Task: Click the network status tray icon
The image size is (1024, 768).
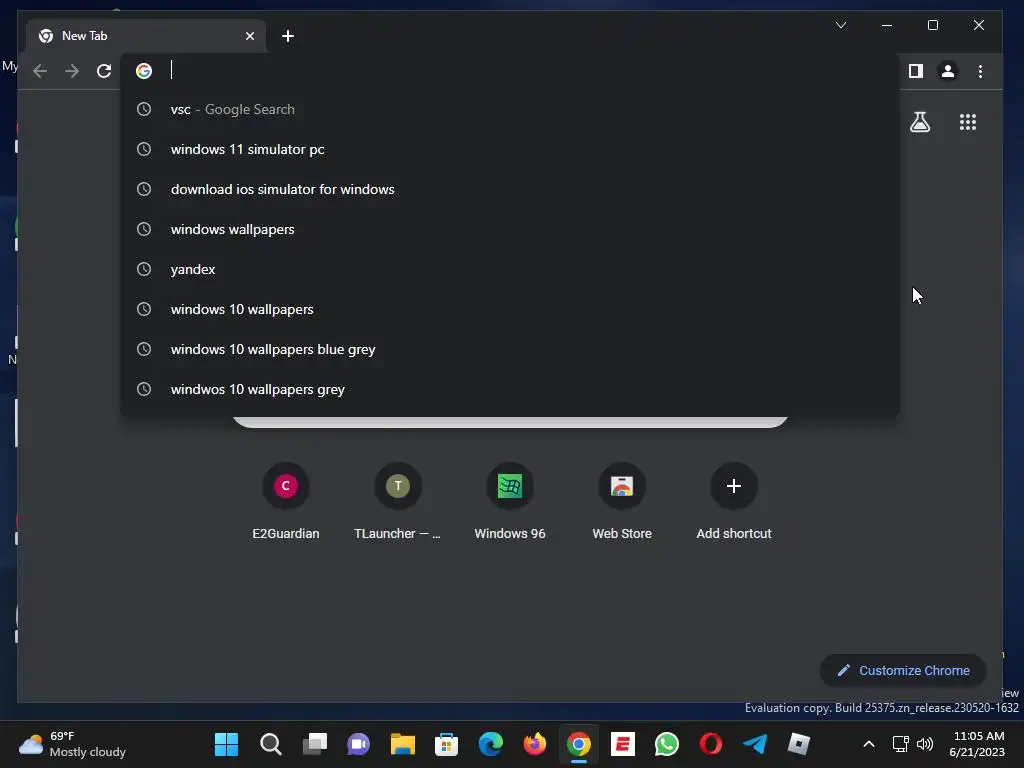Action: [x=901, y=744]
